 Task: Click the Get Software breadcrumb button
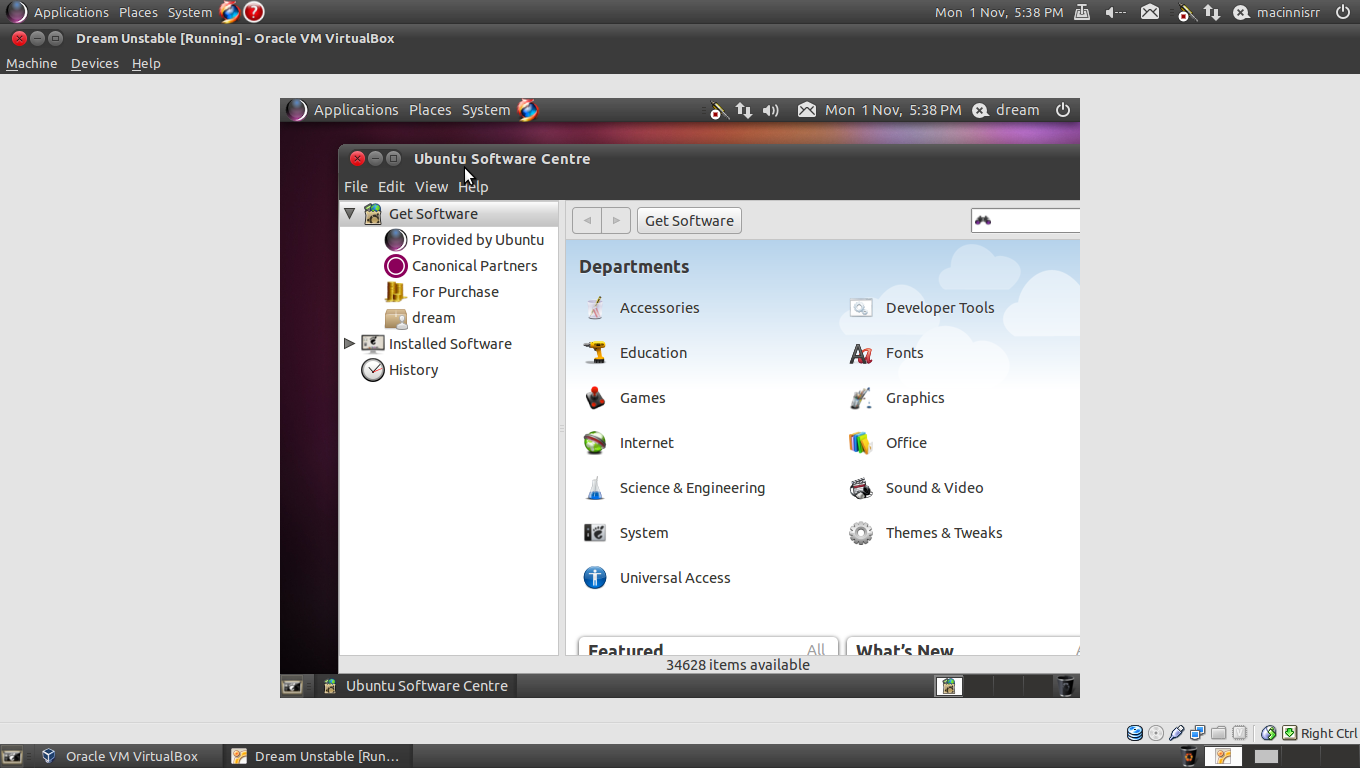pos(689,221)
